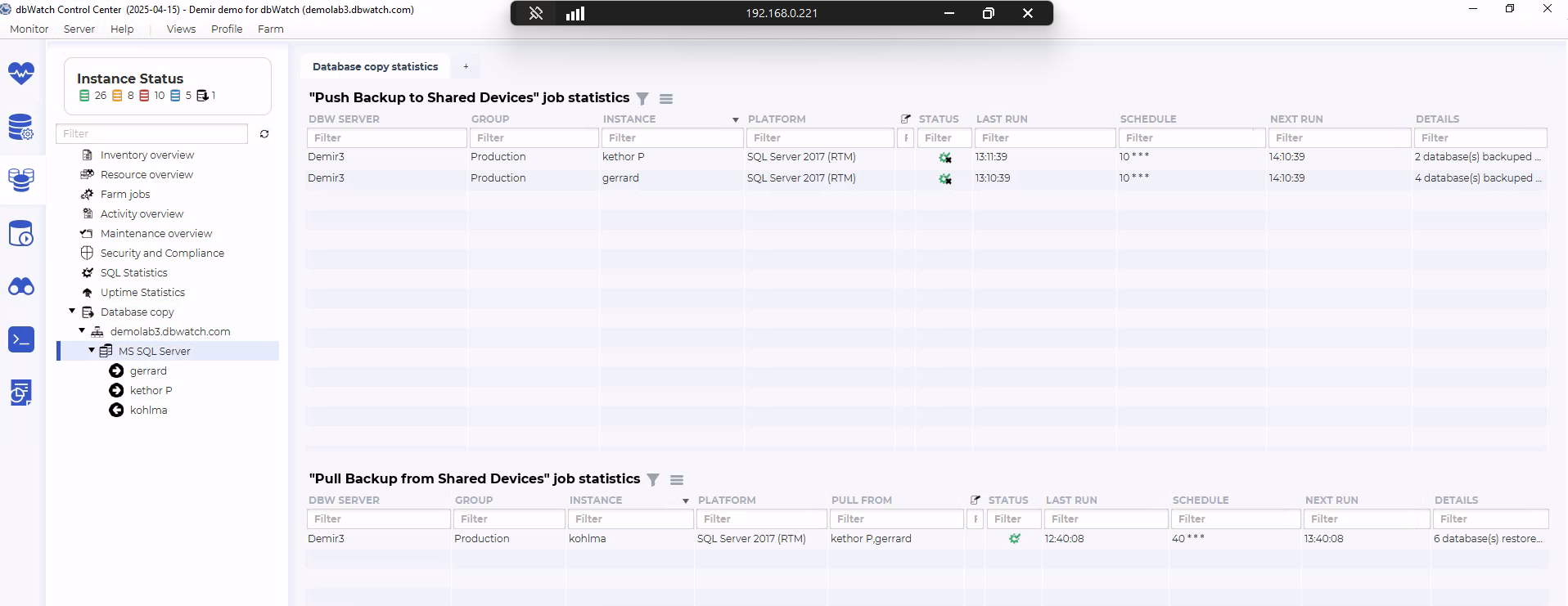Open the heartbeat monitoring view in sidebar
The height and width of the screenshot is (606, 1568).
(21, 74)
